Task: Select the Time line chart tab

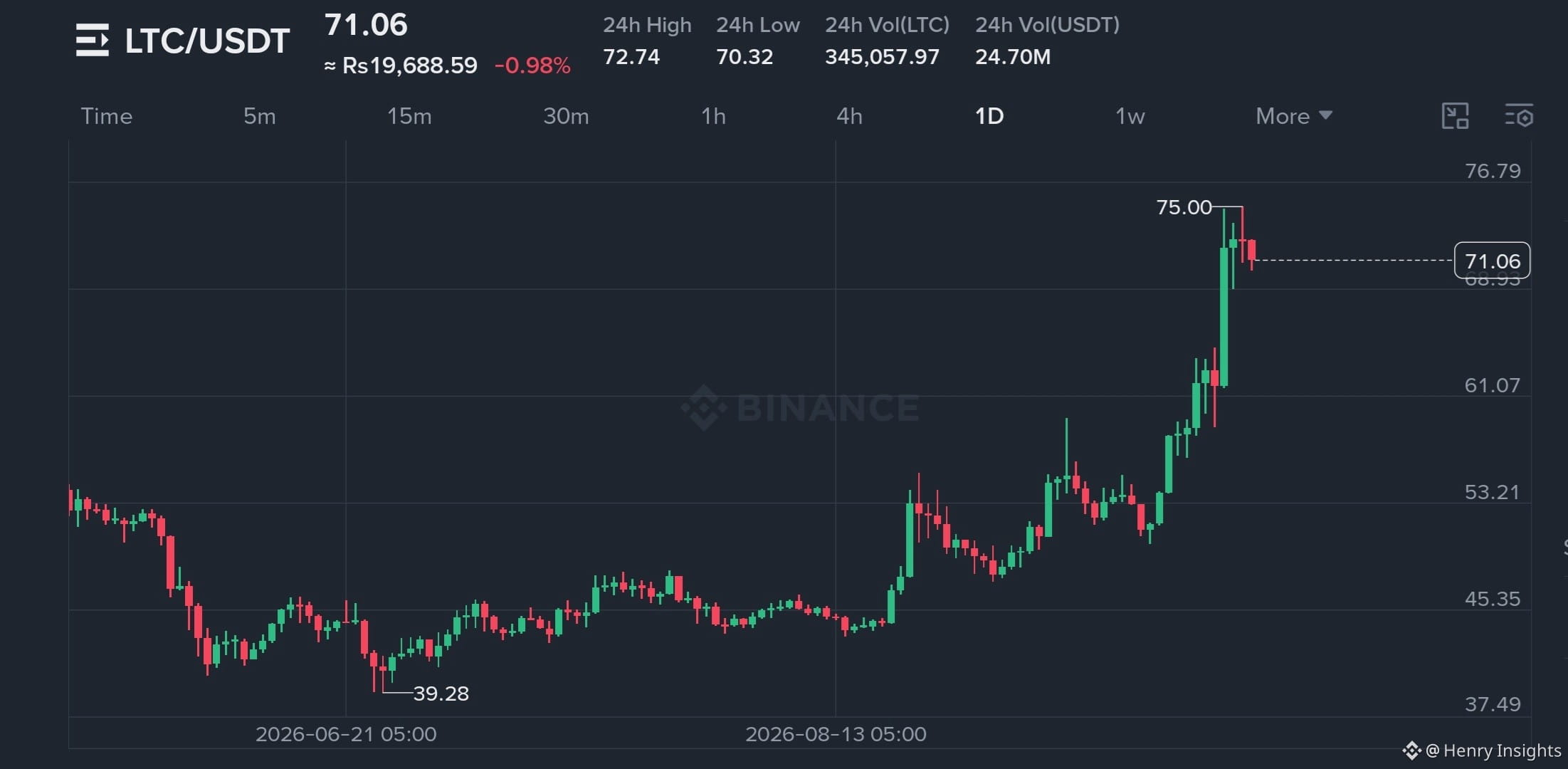Action: 107,116
